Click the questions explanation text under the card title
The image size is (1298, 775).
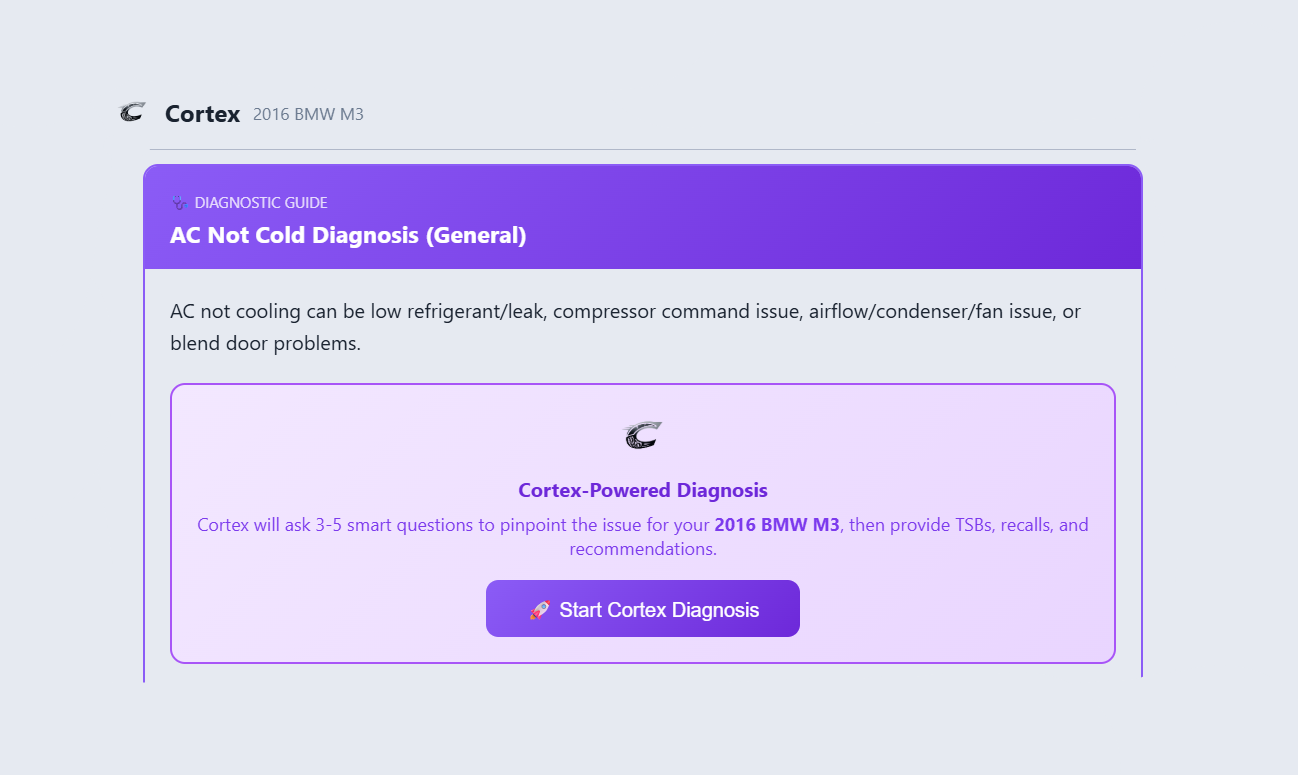643,536
